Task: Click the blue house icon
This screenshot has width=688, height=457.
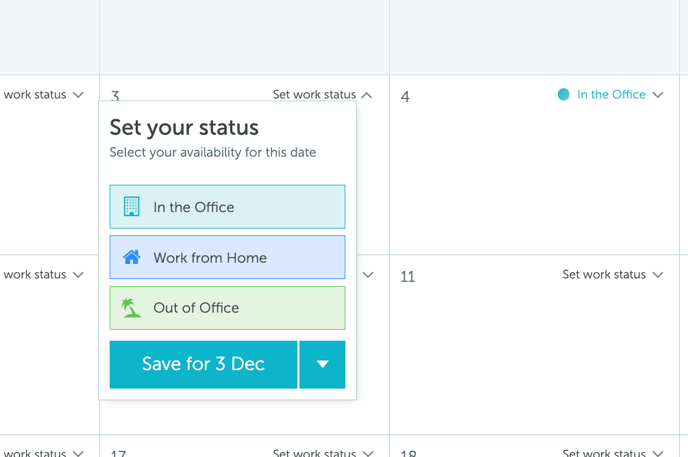Action: coord(131,257)
